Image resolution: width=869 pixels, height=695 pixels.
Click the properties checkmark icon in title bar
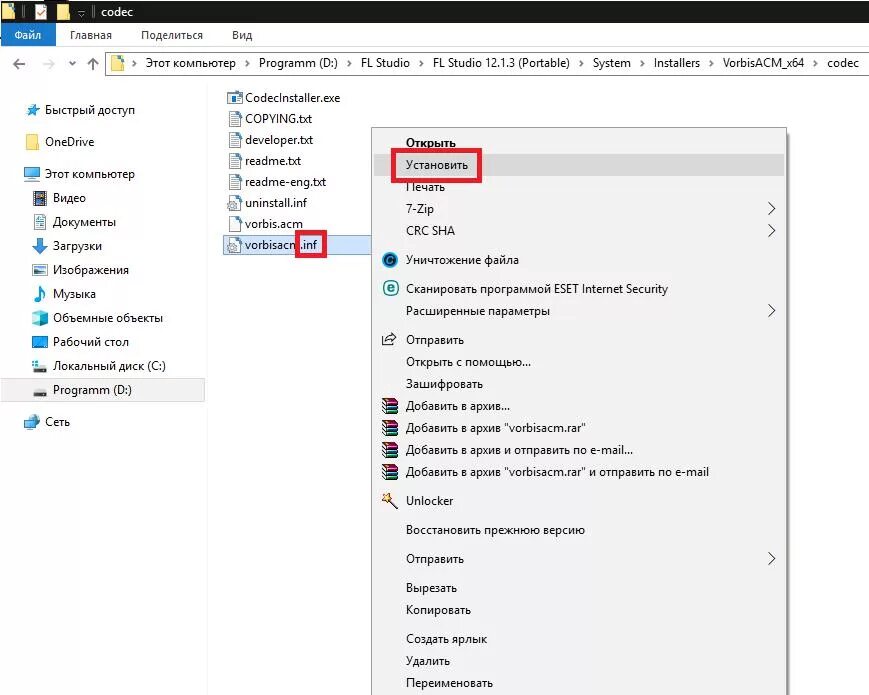[x=41, y=11]
